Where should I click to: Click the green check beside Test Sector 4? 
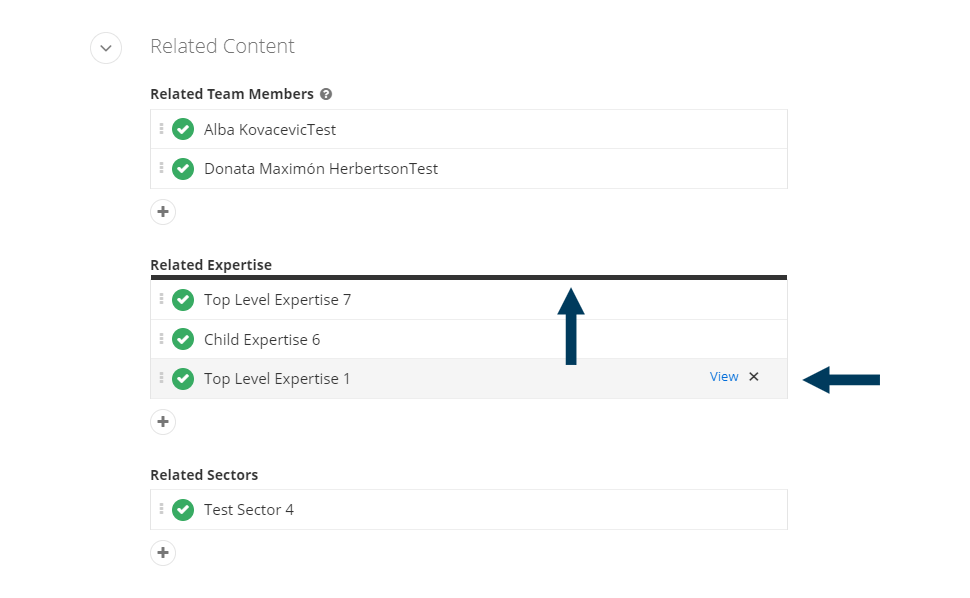[183, 510]
